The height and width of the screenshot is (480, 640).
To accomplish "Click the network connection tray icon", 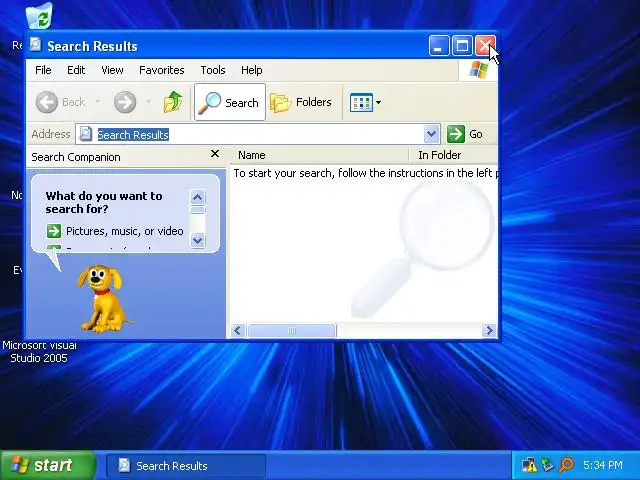I will click(547, 465).
